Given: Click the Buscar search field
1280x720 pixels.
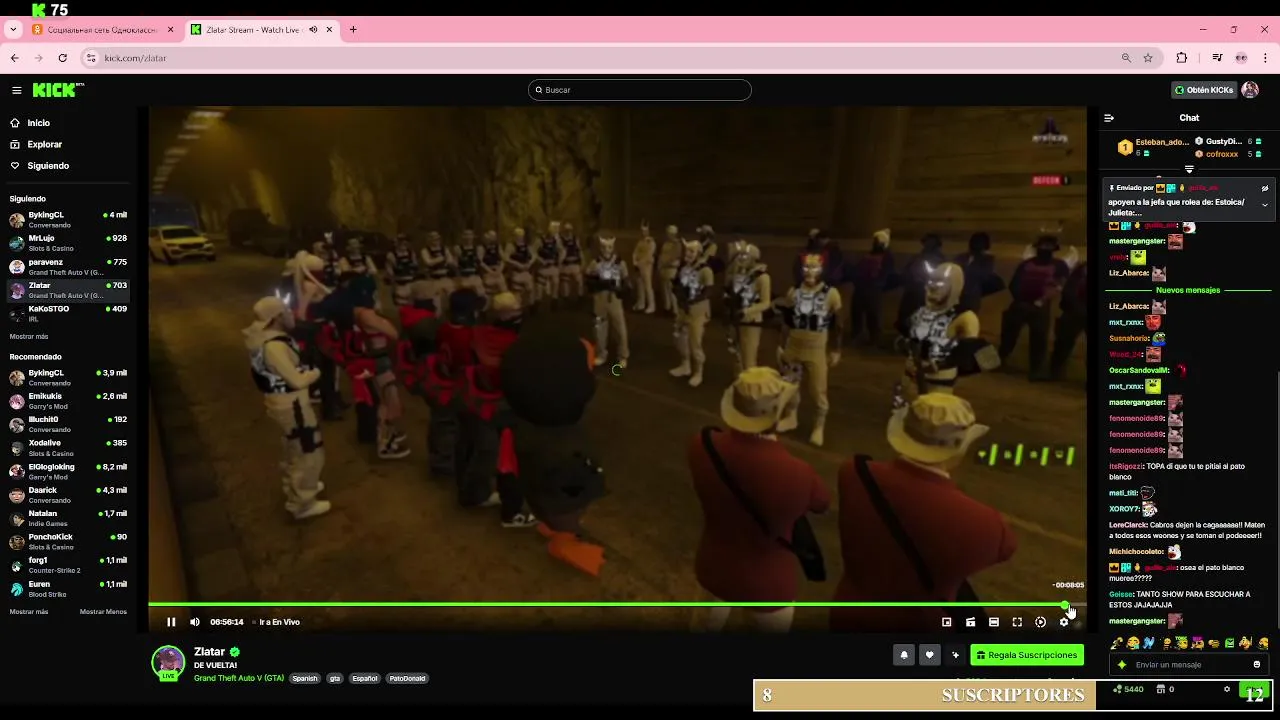Looking at the screenshot, I should pyautogui.click(x=640, y=90).
